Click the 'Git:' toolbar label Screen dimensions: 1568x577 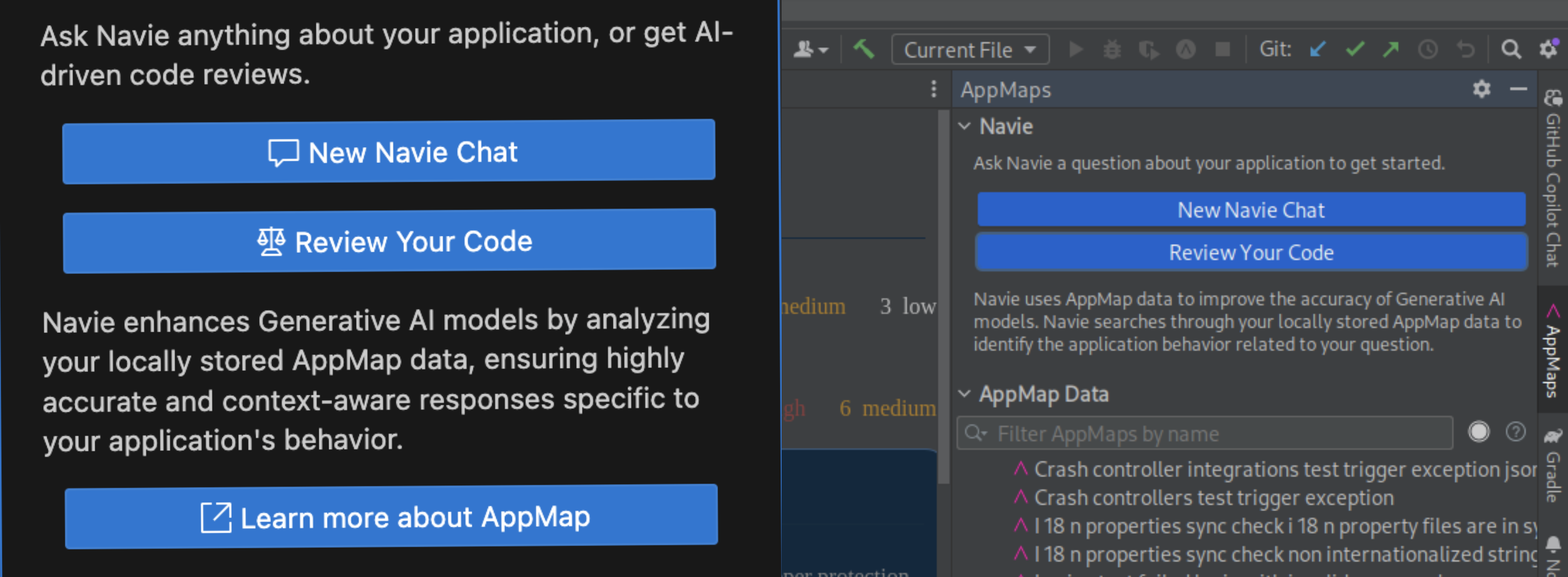pyautogui.click(x=1275, y=49)
